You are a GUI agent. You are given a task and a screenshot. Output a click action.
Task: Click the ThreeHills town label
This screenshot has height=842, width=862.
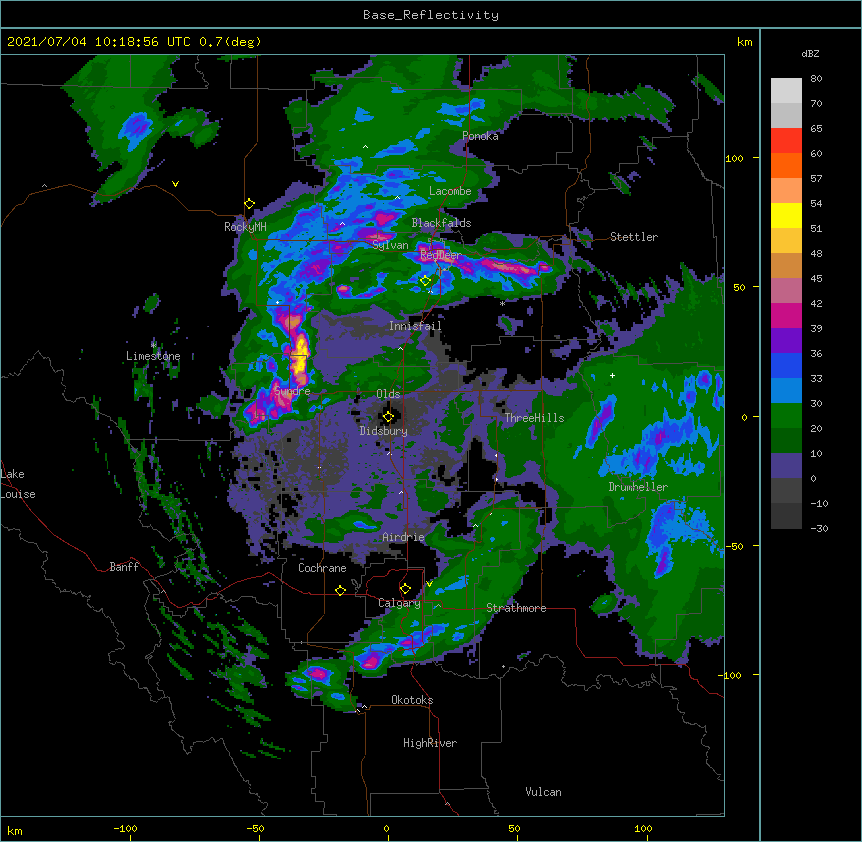(534, 418)
